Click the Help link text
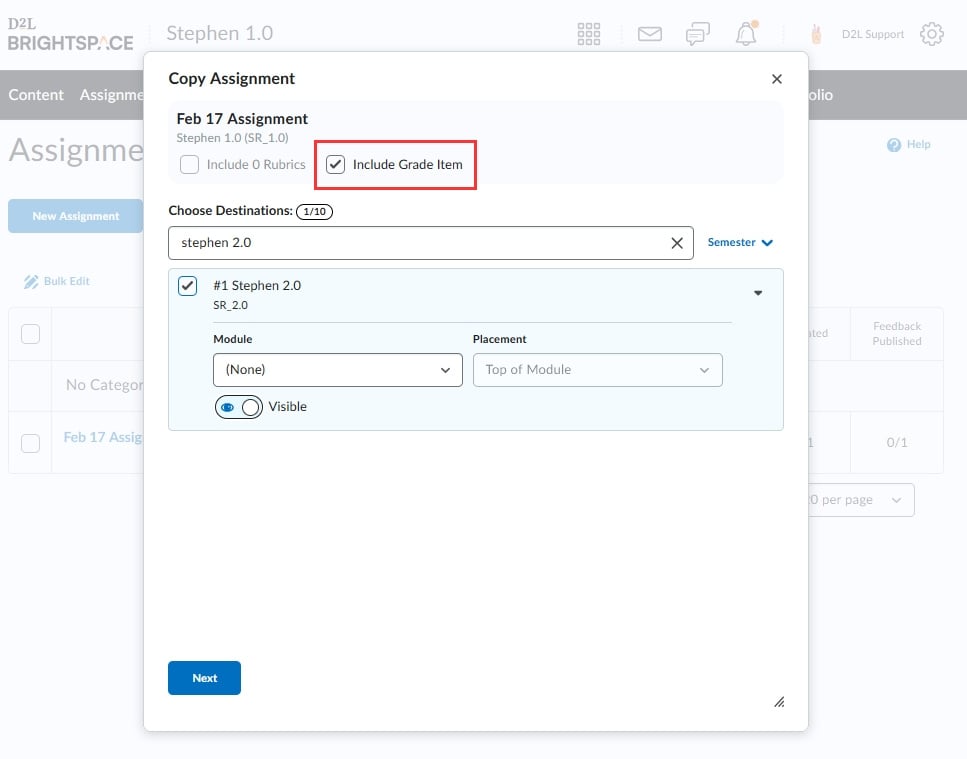Viewport: 967px width, 759px height. point(918,145)
